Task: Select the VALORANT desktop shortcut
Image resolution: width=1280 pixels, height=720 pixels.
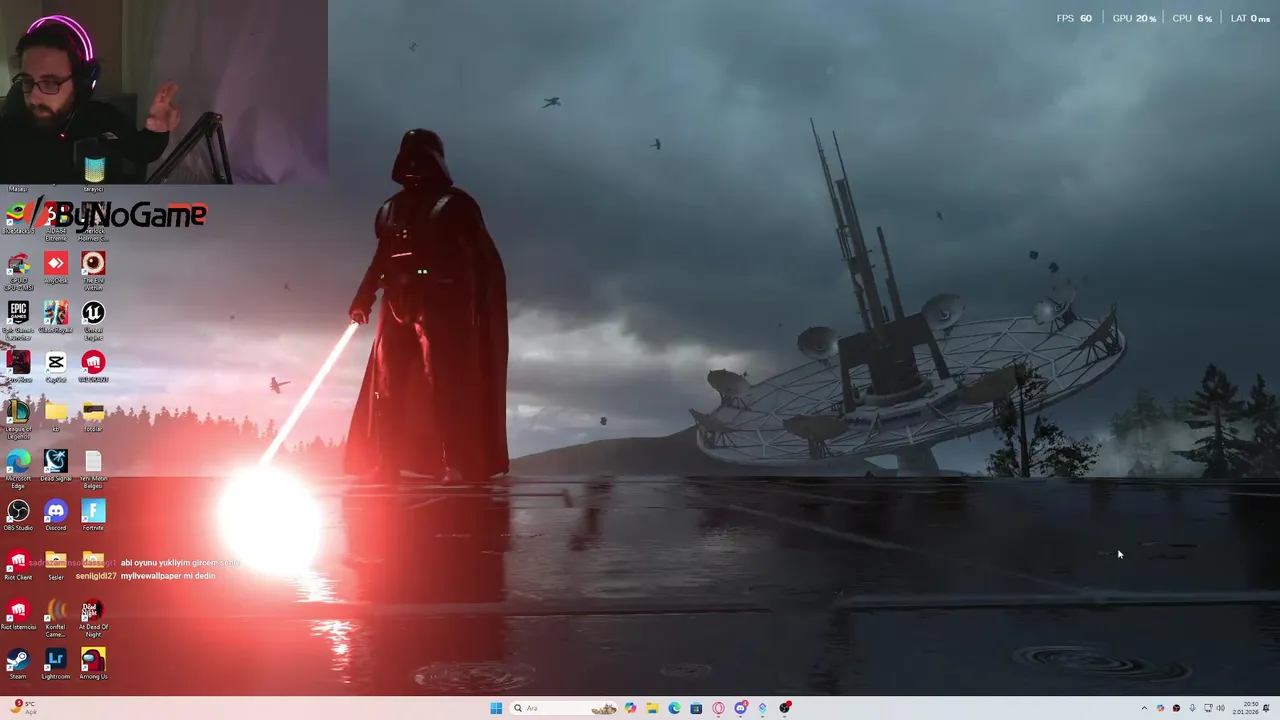Action: point(93,366)
